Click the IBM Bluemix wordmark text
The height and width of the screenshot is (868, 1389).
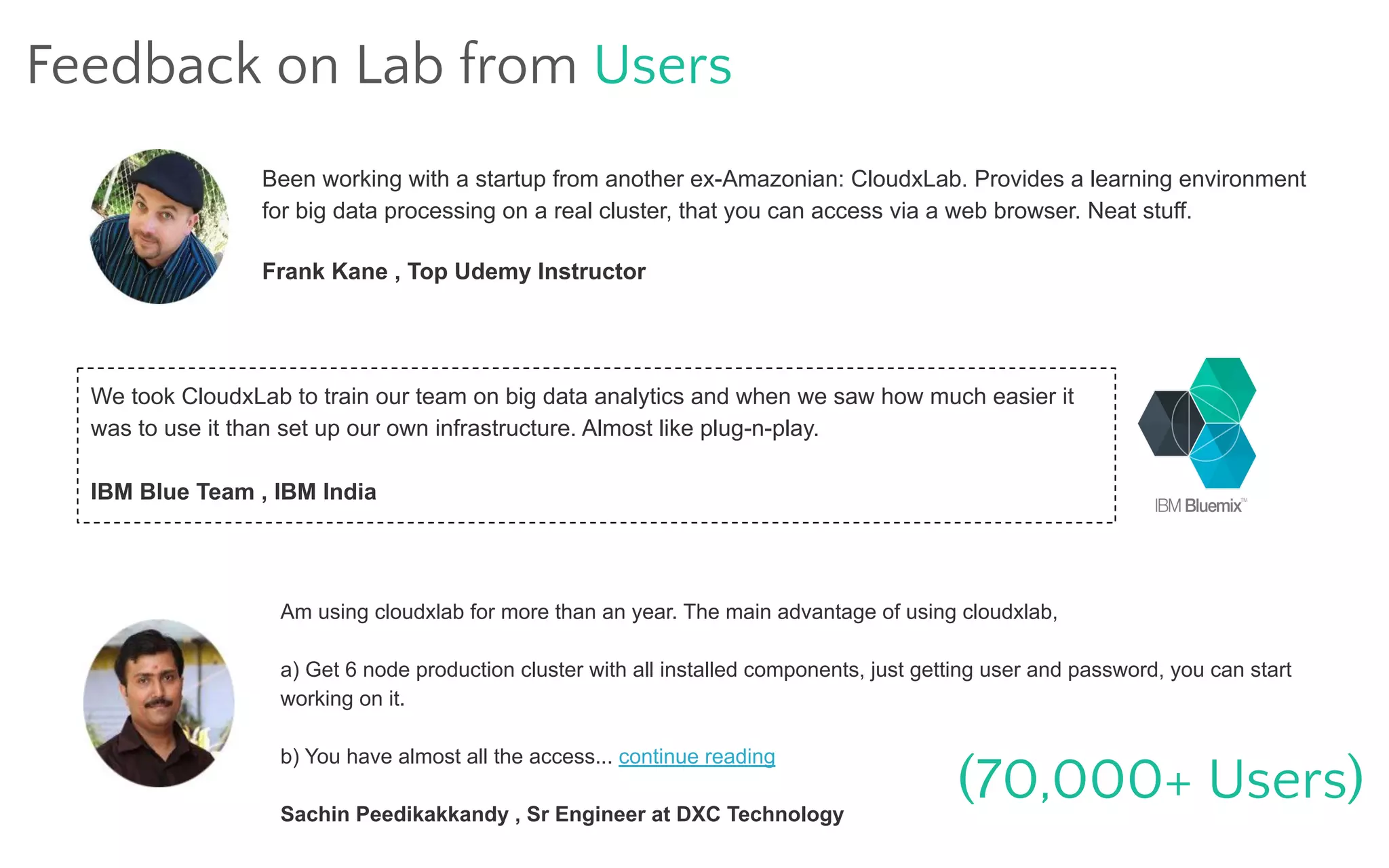(1199, 506)
